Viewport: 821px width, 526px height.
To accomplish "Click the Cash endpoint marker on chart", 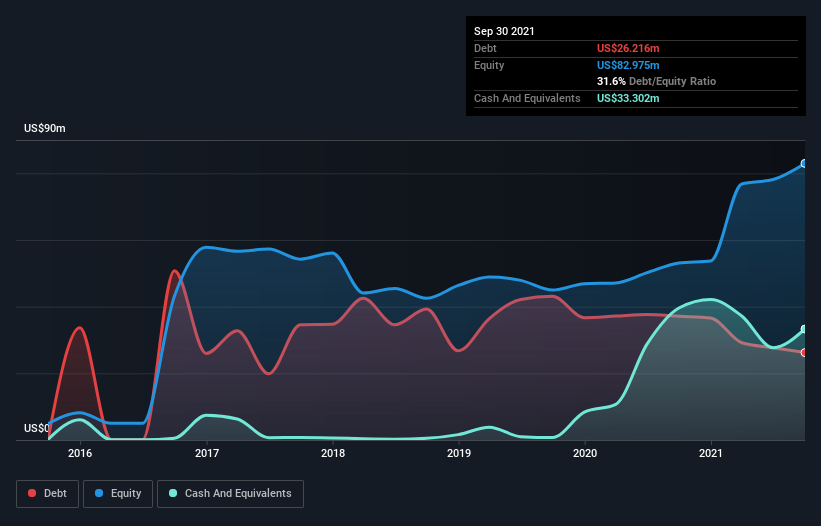I will tap(804, 329).
